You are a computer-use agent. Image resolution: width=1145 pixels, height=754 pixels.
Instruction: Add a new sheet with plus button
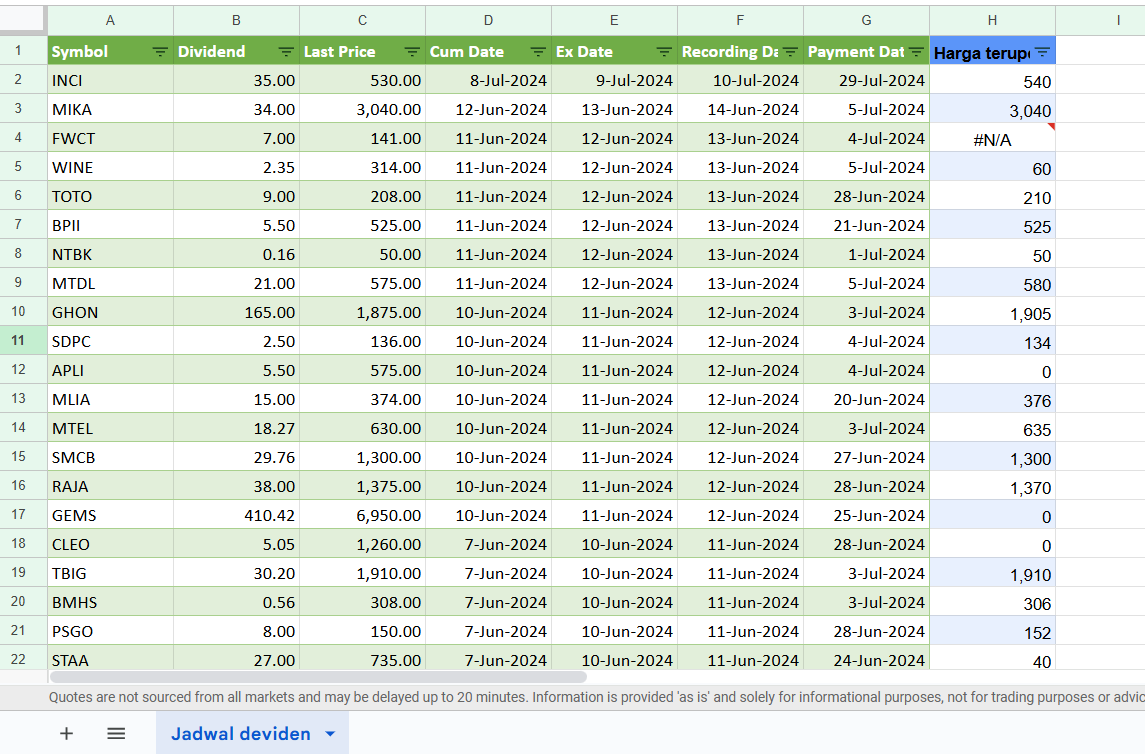click(x=66, y=734)
